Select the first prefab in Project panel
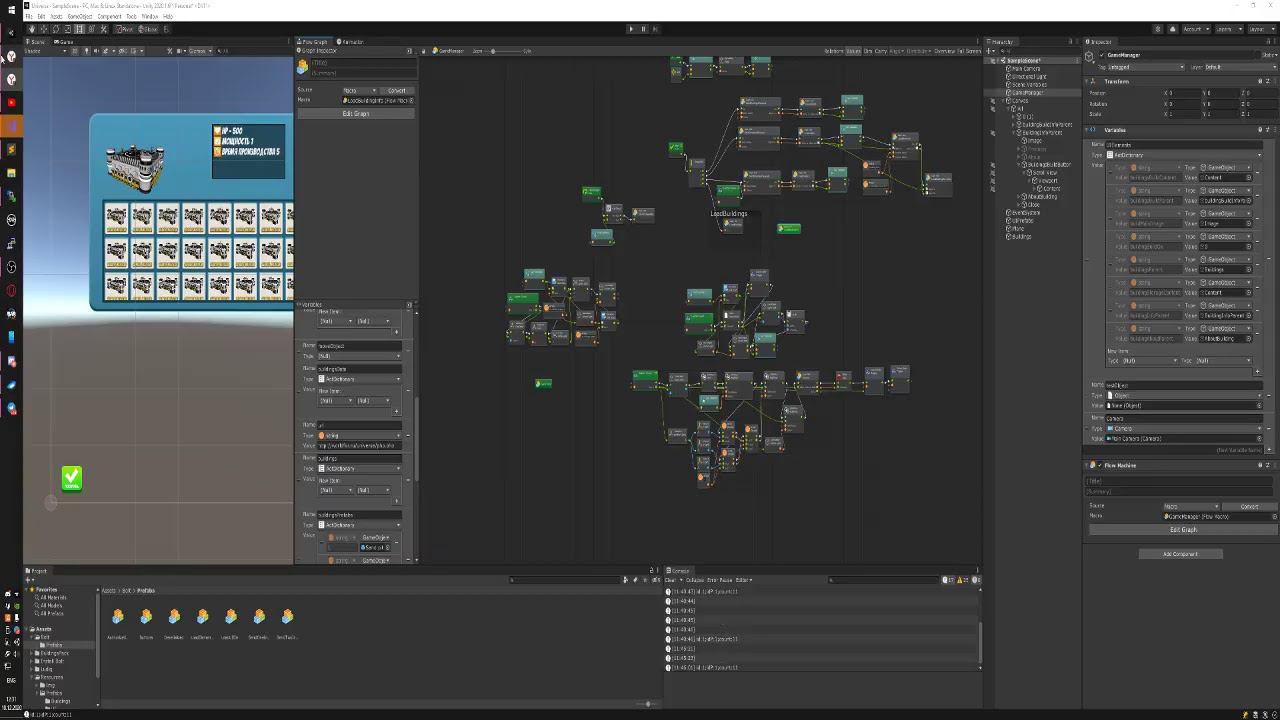Viewport: 1280px width, 720px height. pyautogui.click(x=118, y=617)
